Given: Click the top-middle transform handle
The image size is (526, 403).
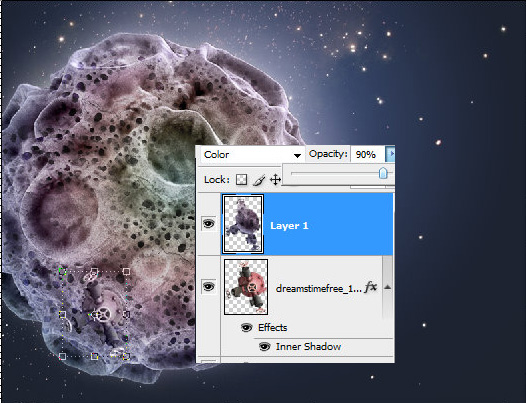Looking at the screenshot, I should [x=95, y=271].
